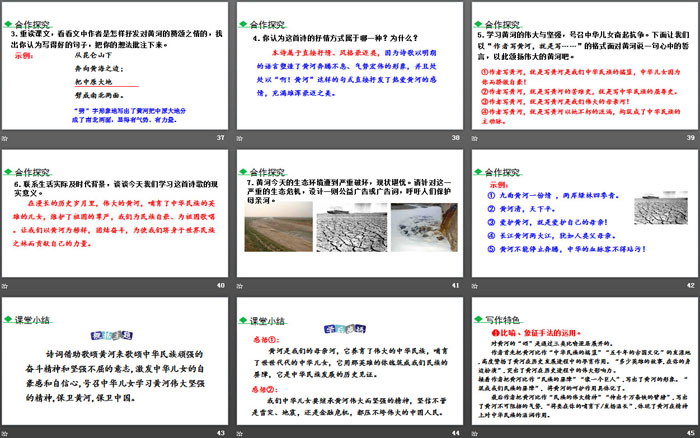
Task: Click the slide number label "43"
Action: [x=221, y=433]
